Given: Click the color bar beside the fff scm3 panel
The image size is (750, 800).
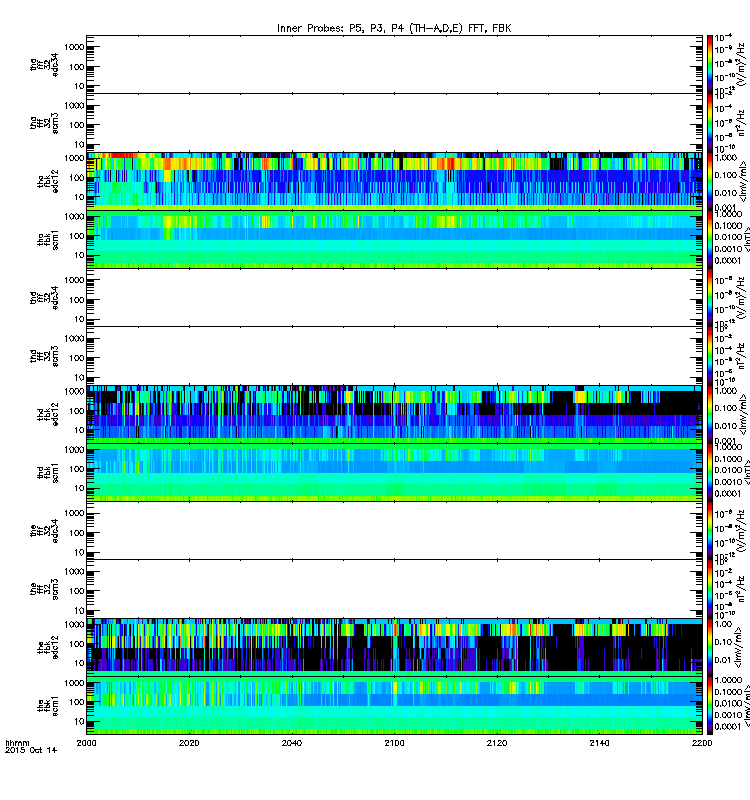Looking at the screenshot, I should pyautogui.click(x=710, y=589).
